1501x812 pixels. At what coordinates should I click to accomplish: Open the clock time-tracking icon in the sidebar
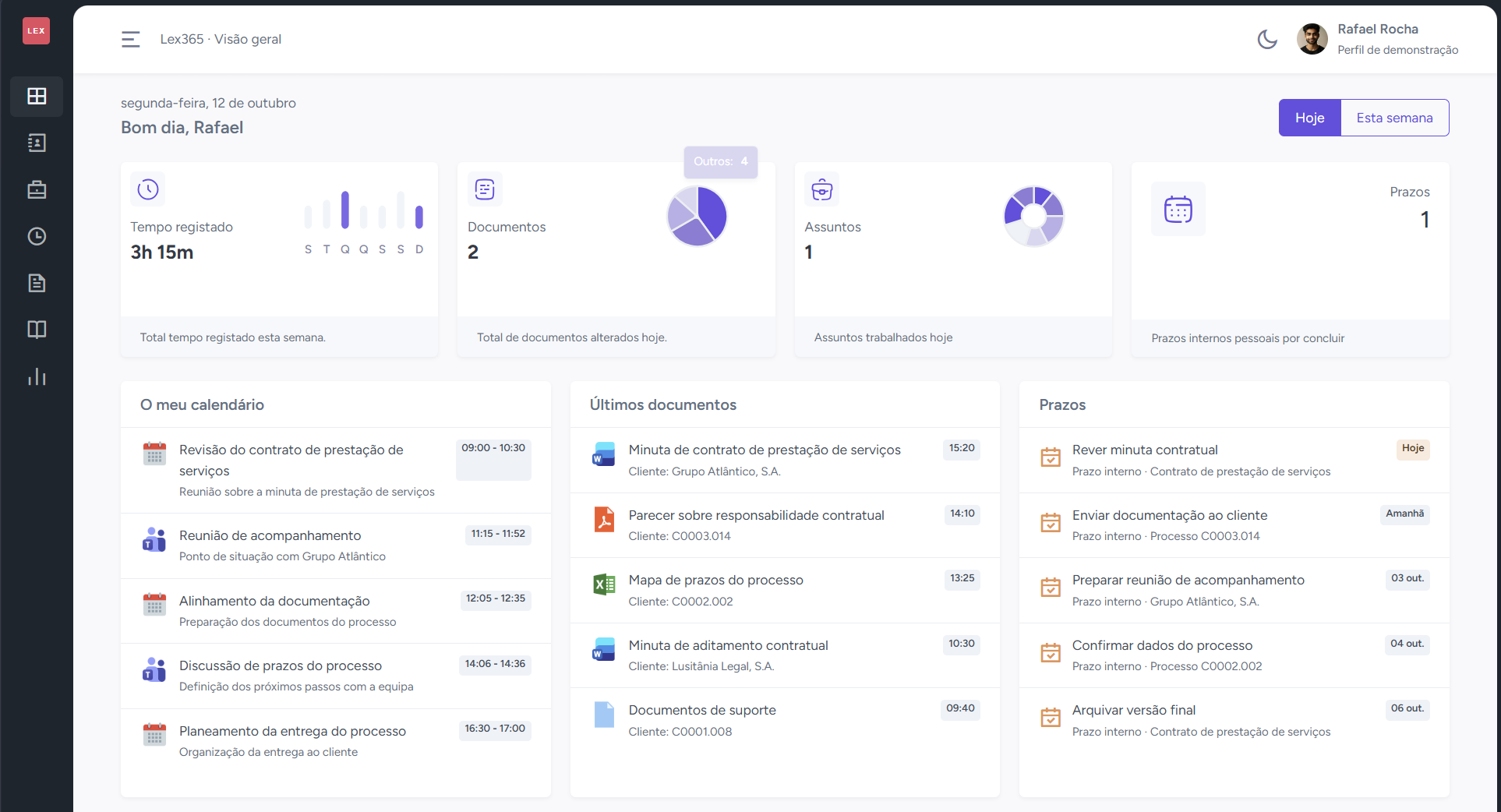pos(37,236)
